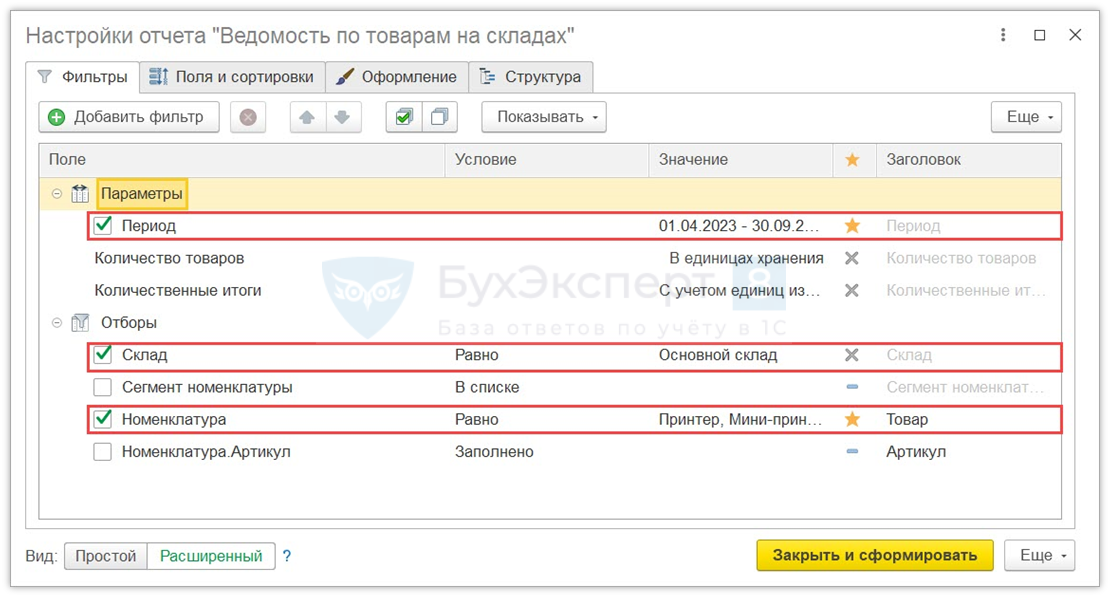This screenshot has width=1110, height=597.
Task: Click value Принтер, Мини-прин...
Action: pyautogui.click(x=740, y=419)
